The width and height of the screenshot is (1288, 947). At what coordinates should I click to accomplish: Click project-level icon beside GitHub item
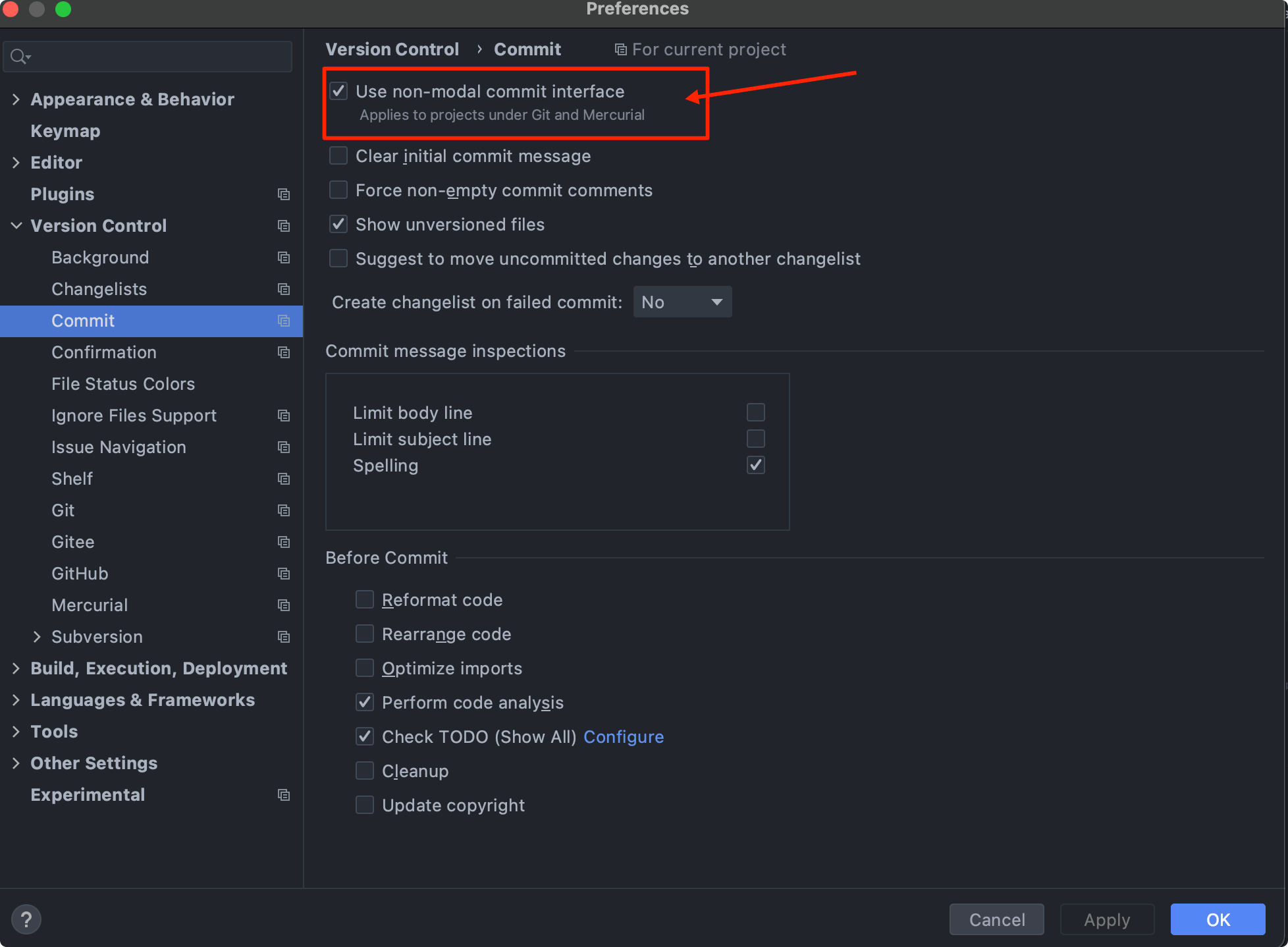(x=284, y=574)
